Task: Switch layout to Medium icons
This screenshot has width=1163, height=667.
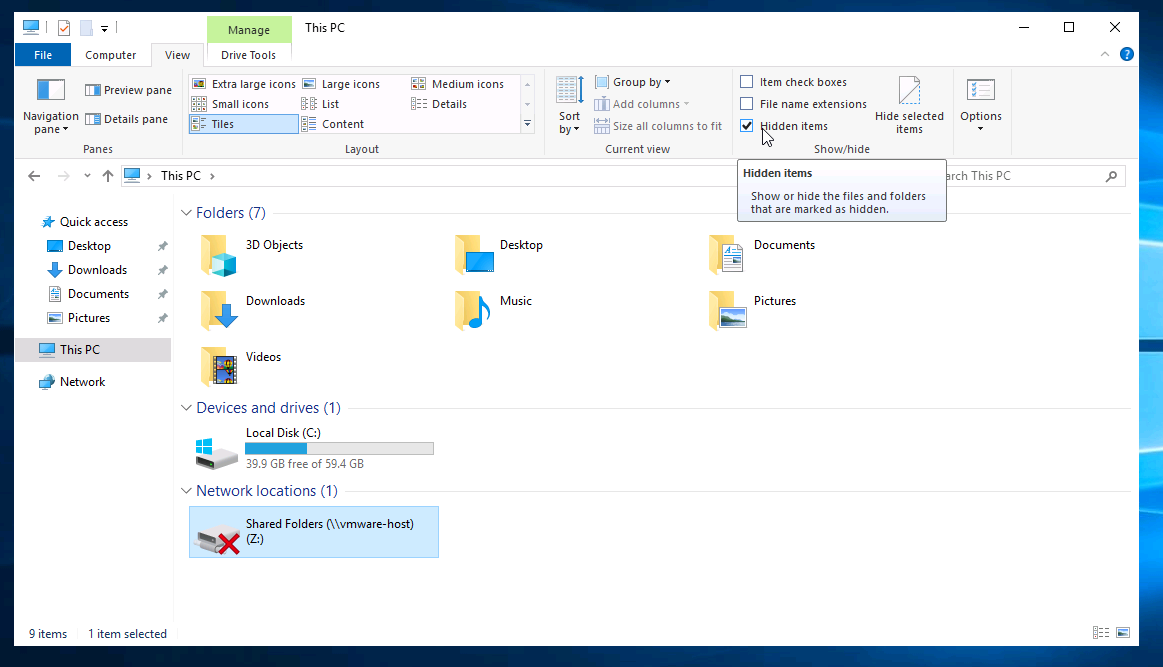Action: click(458, 84)
